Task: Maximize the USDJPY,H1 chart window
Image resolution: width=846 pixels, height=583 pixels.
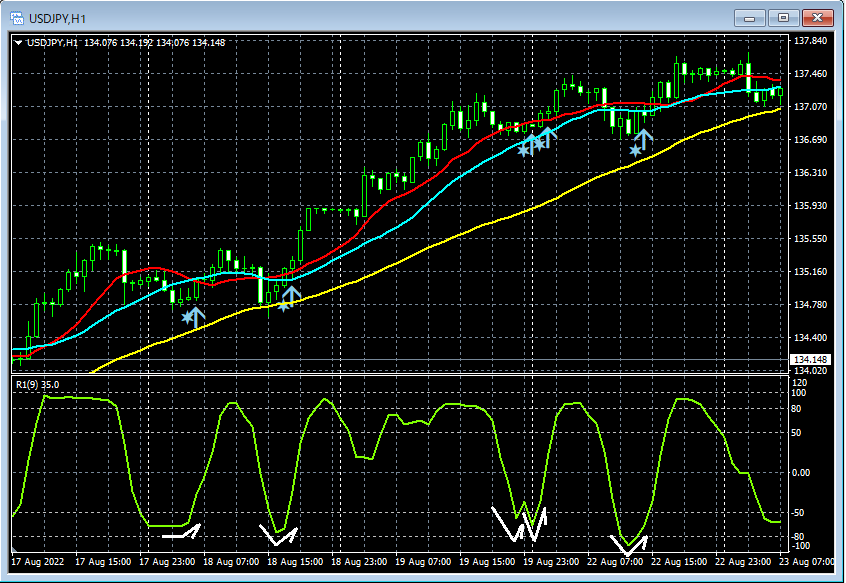Action: click(x=783, y=18)
